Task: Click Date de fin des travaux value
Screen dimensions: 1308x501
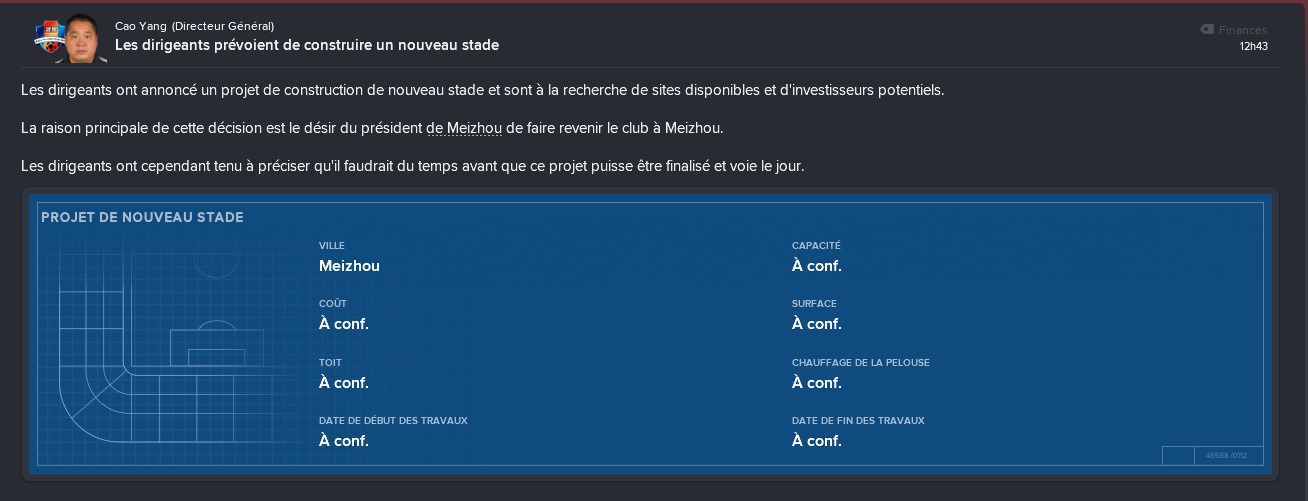Action: pos(817,441)
